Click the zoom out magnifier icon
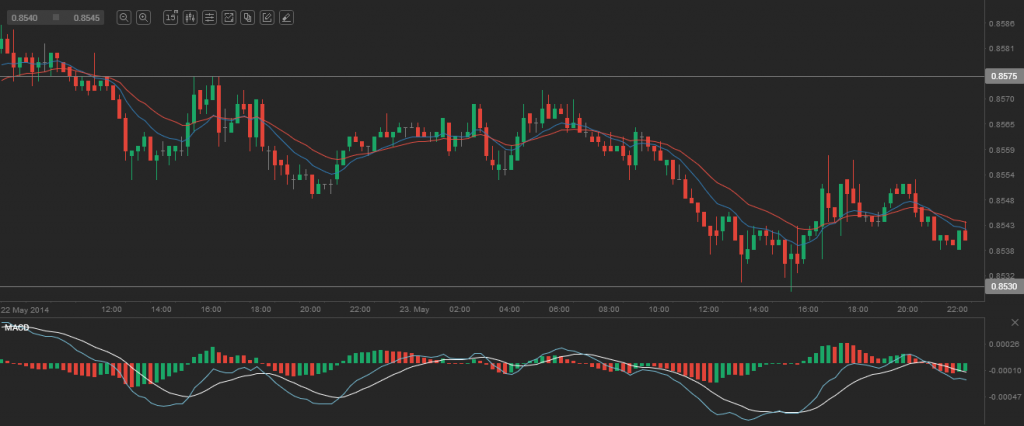This screenshot has width=1024, height=426. pos(123,17)
